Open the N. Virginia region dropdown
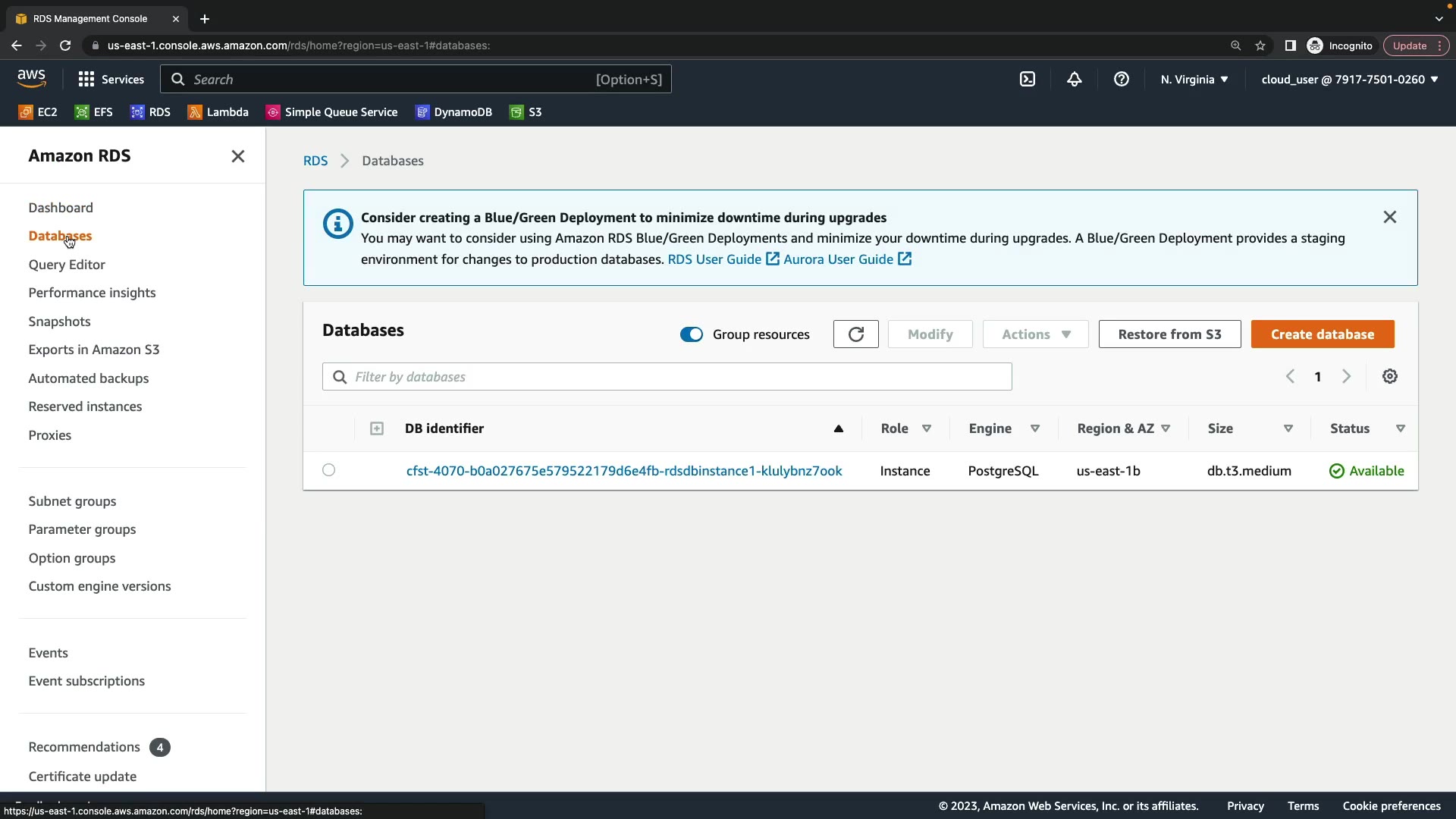 1194,79
